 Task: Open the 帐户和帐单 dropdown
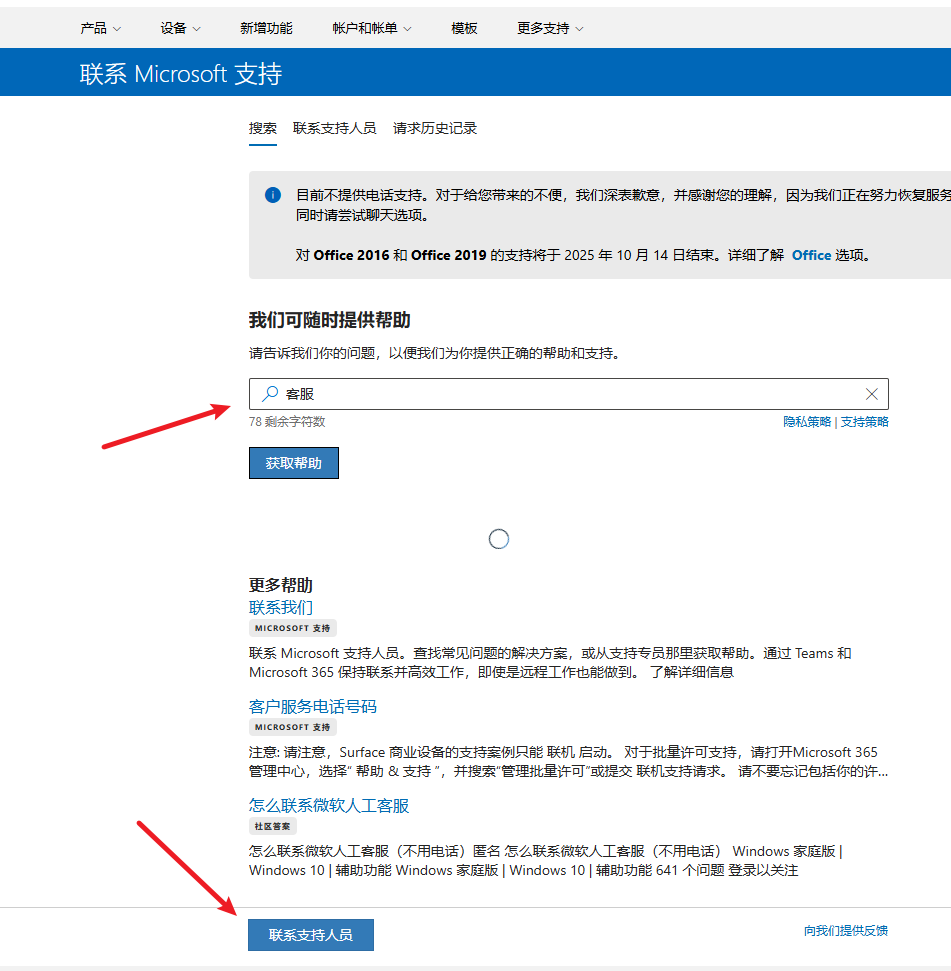pyautogui.click(x=371, y=28)
